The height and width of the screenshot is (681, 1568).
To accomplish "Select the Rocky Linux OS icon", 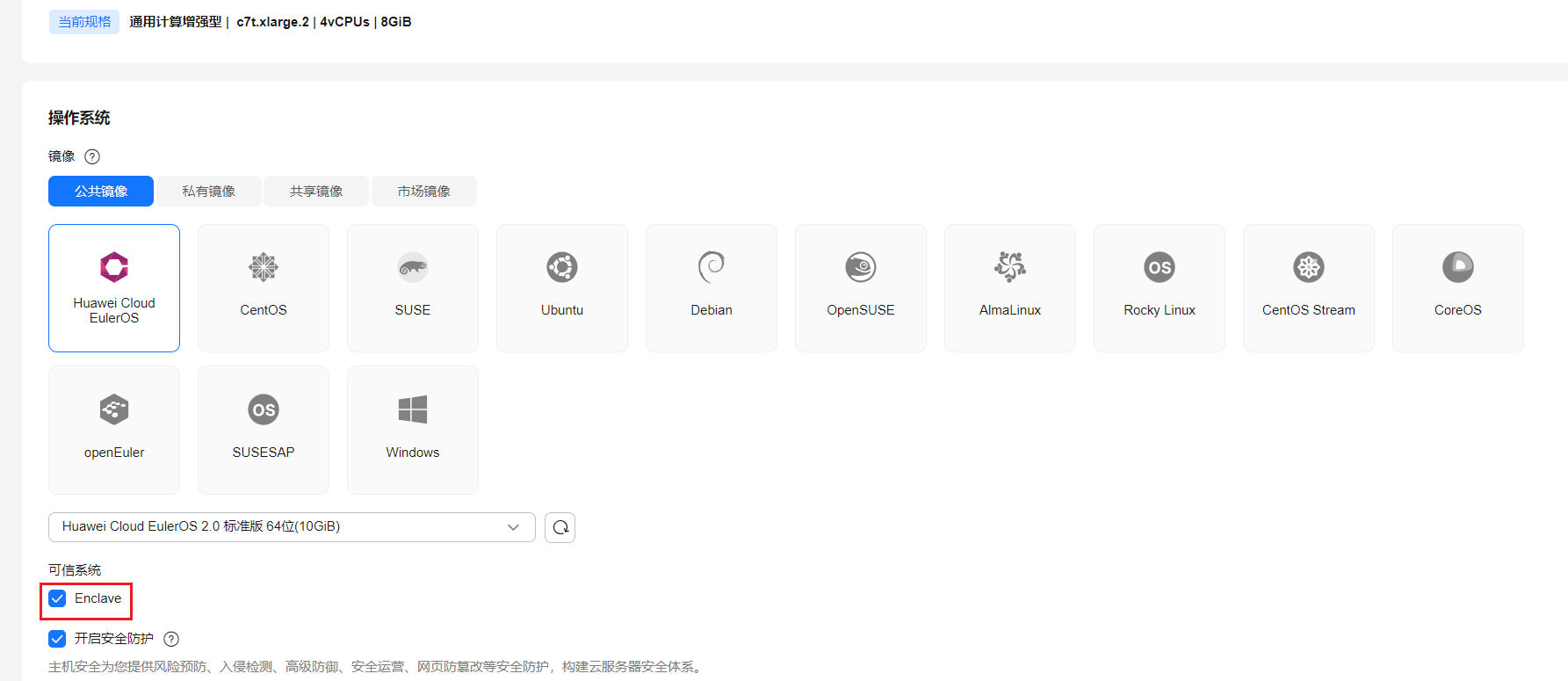I will [x=1160, y=267].
